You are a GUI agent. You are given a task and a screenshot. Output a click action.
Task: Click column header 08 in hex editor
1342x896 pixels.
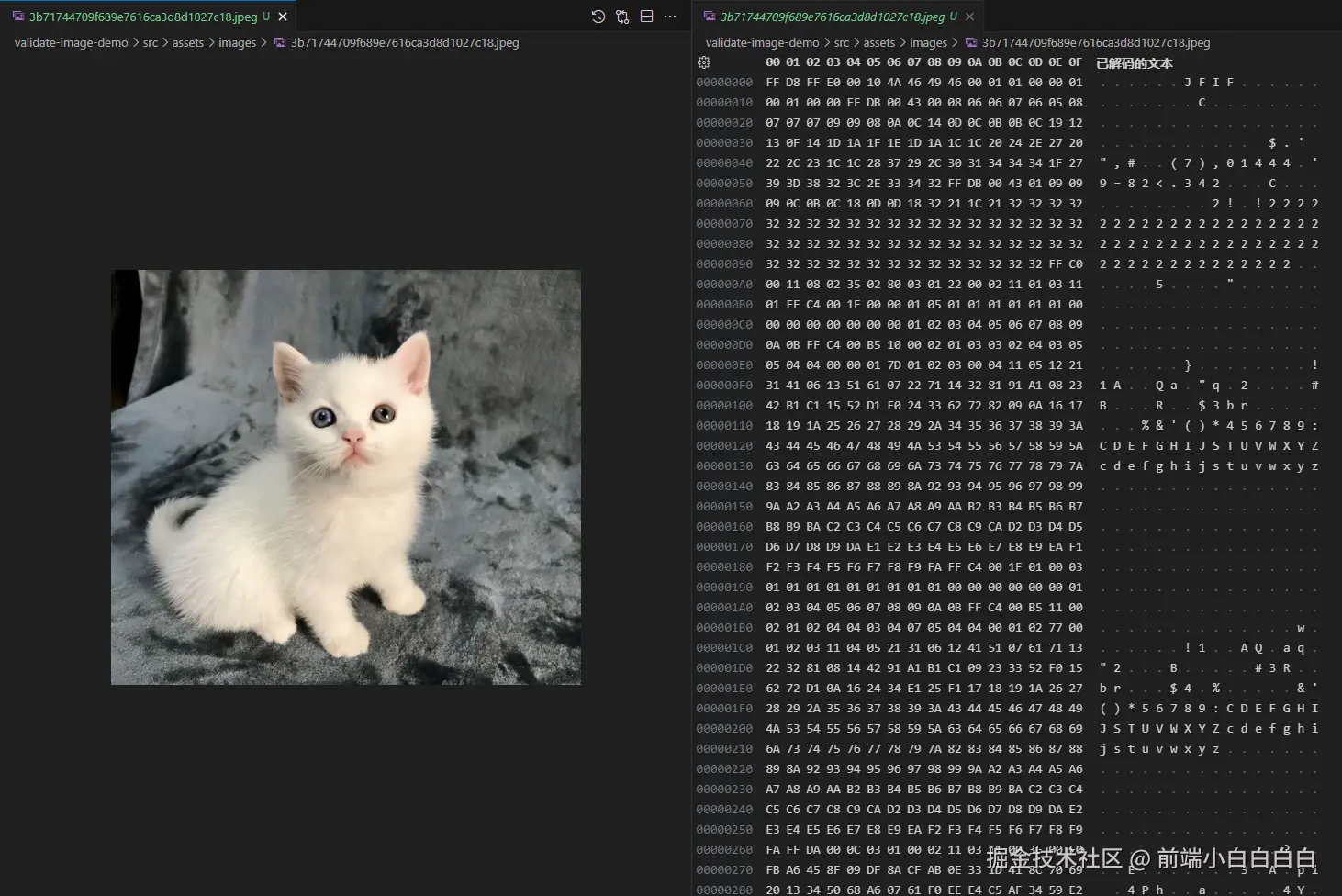point(934,62)
